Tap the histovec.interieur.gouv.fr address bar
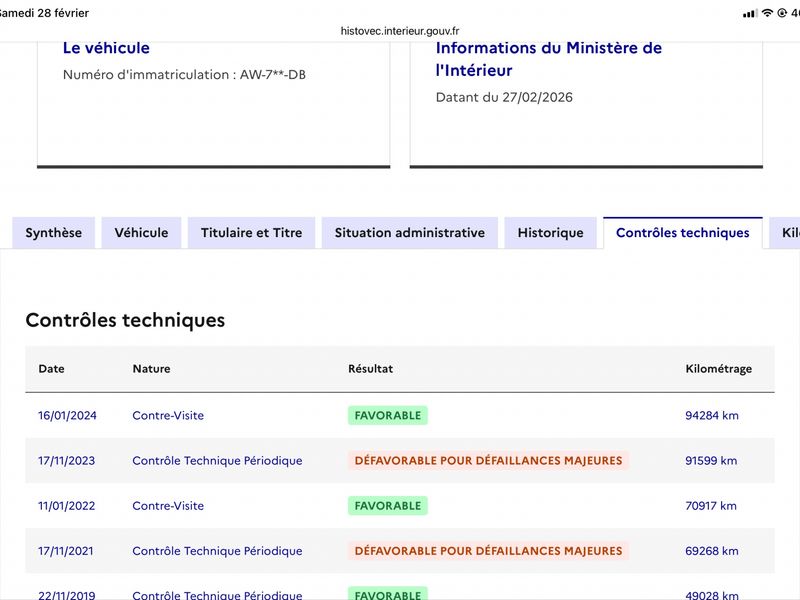This screenshot has width=800, height=600. tap(400, 31)
